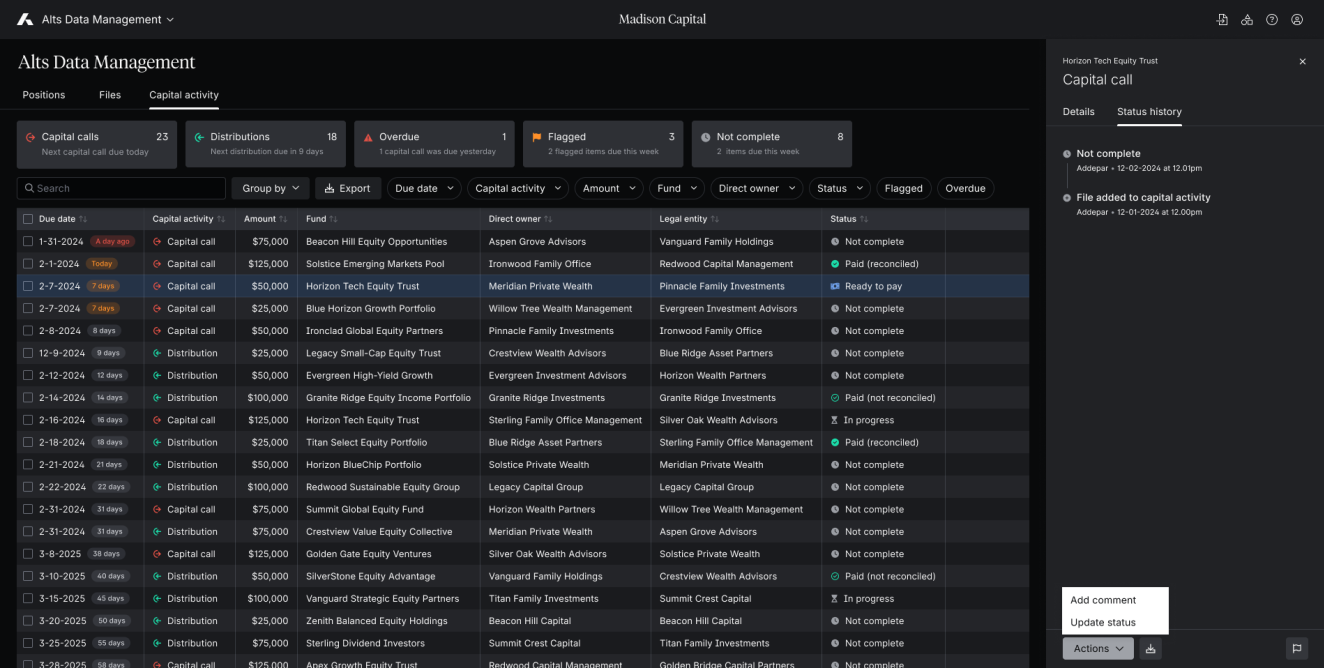Choose Update status from Actions menu
Viewport: 1324px width, 668px height.
click(1103, 623)
